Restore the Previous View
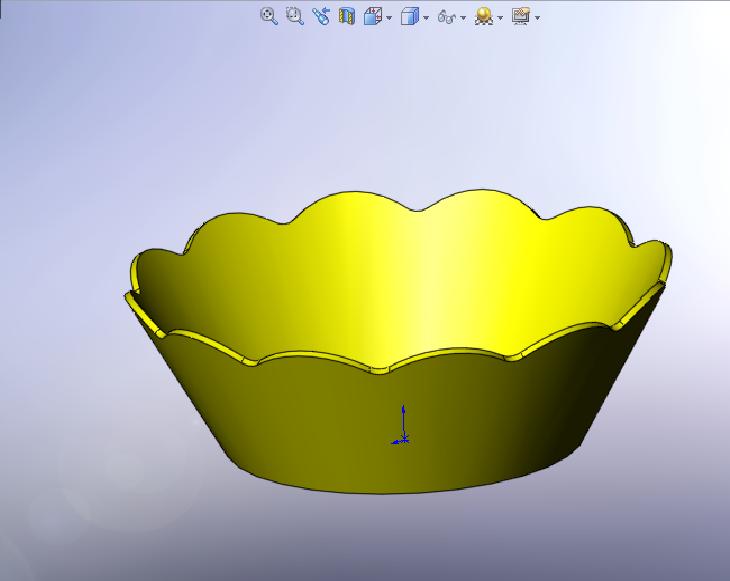Screen dimensions: 730x581 pos(321,16)
